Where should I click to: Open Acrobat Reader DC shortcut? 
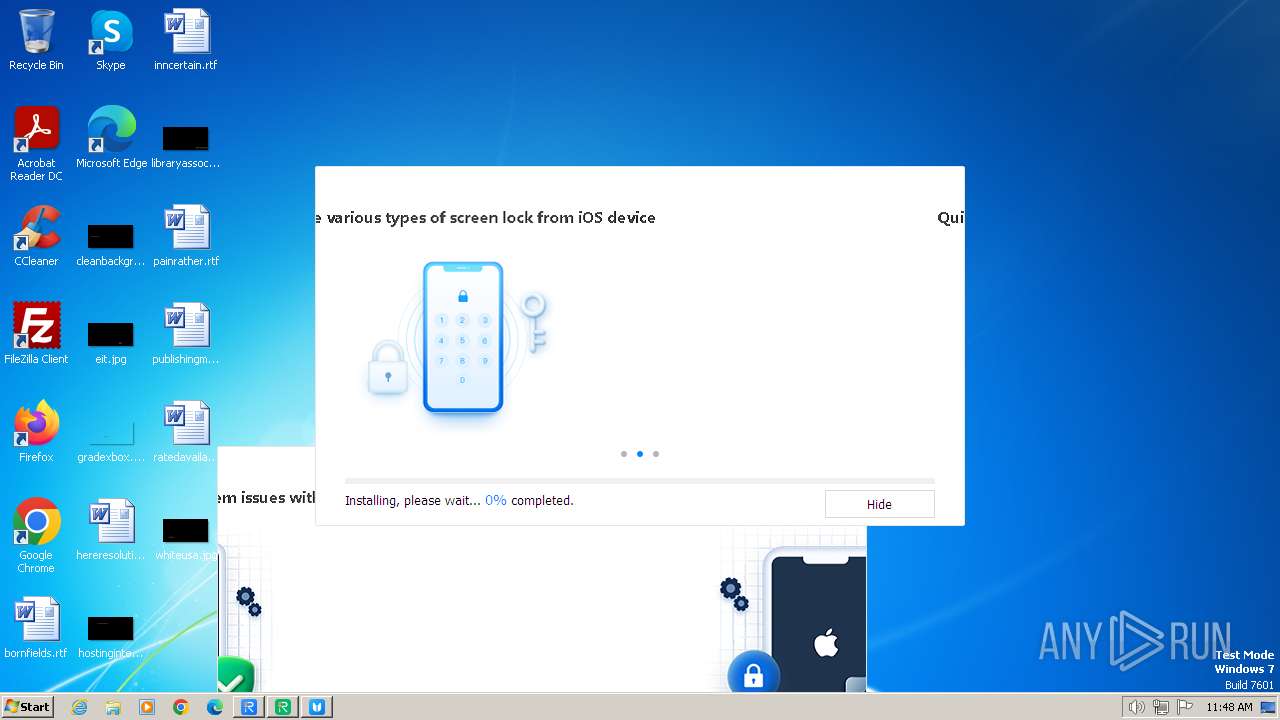point(36,143)
